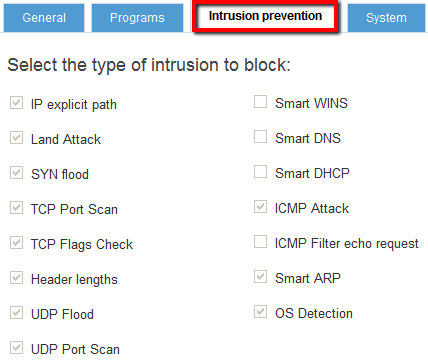Toggle TCP Flags Check option
428x360 pixels.
coord(16,243)
